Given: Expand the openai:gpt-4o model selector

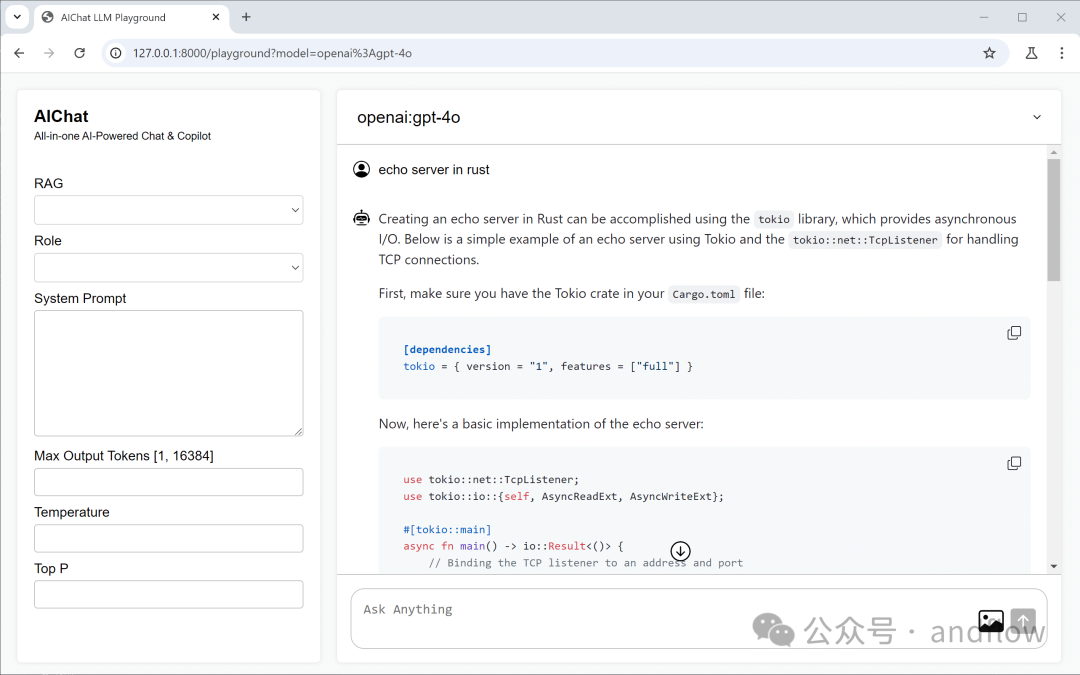Looking at the screenshot, I should [1037, 118].
